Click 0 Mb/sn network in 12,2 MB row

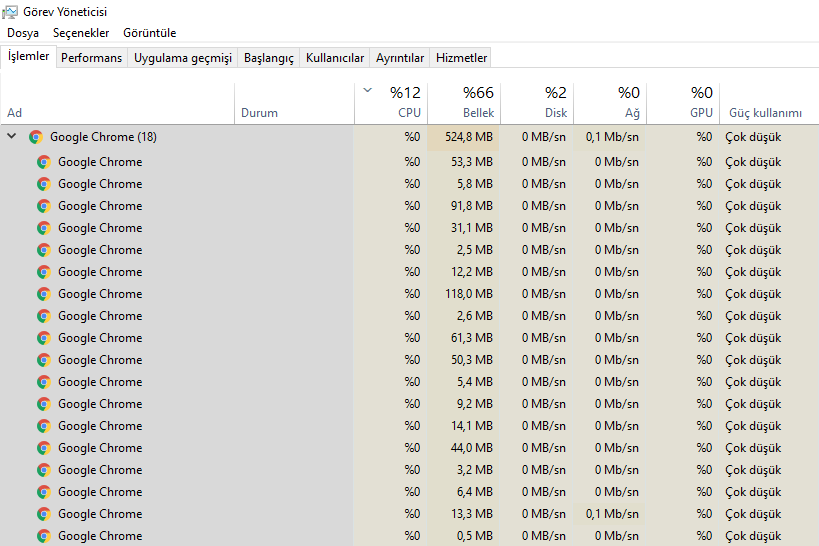coord(617,272)
